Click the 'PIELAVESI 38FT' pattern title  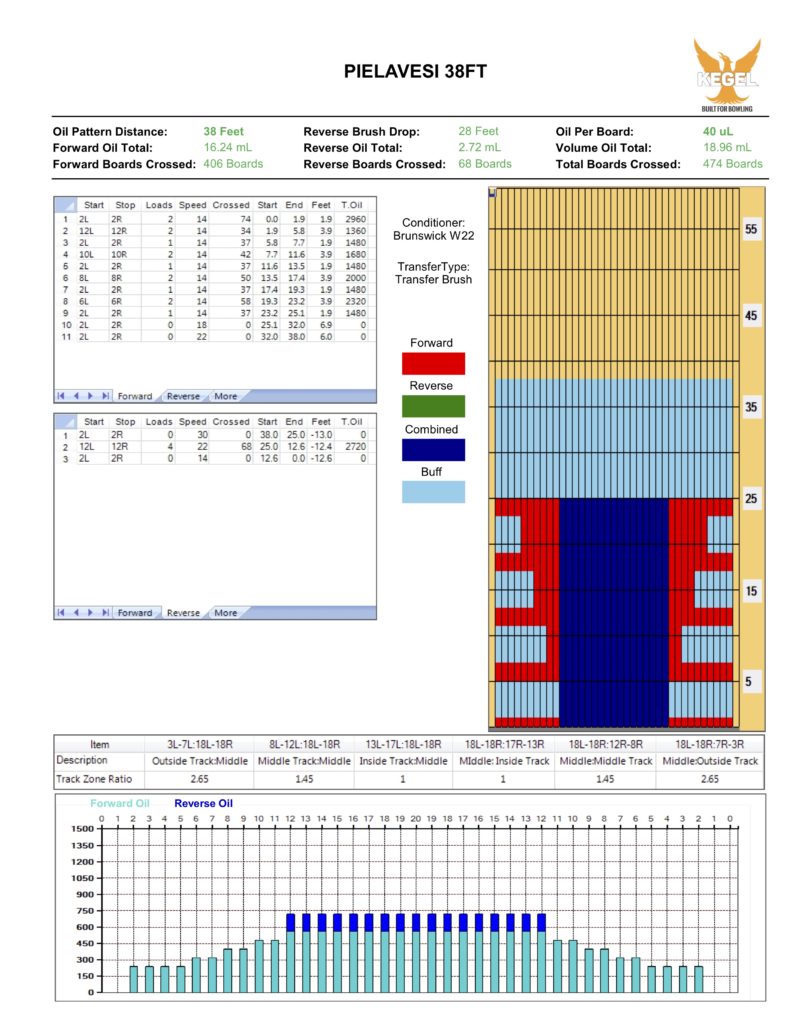coord(415,71)
